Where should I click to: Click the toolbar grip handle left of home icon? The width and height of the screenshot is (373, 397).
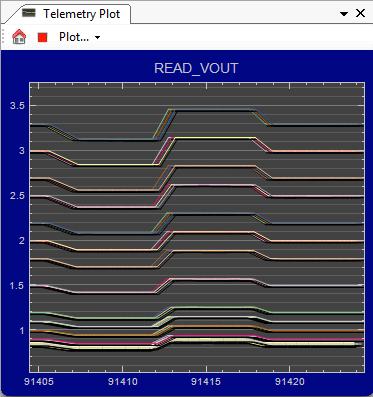point(3,37)
